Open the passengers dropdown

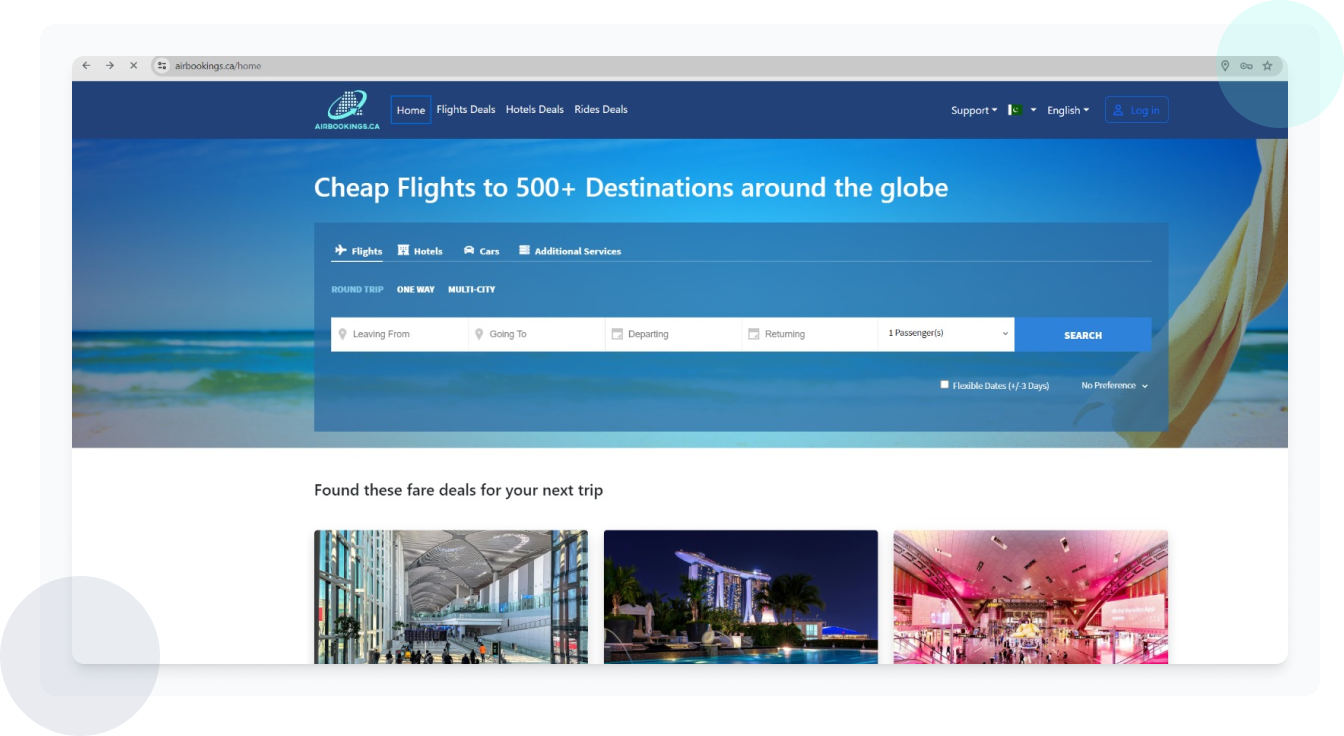(x=946, y=334)
